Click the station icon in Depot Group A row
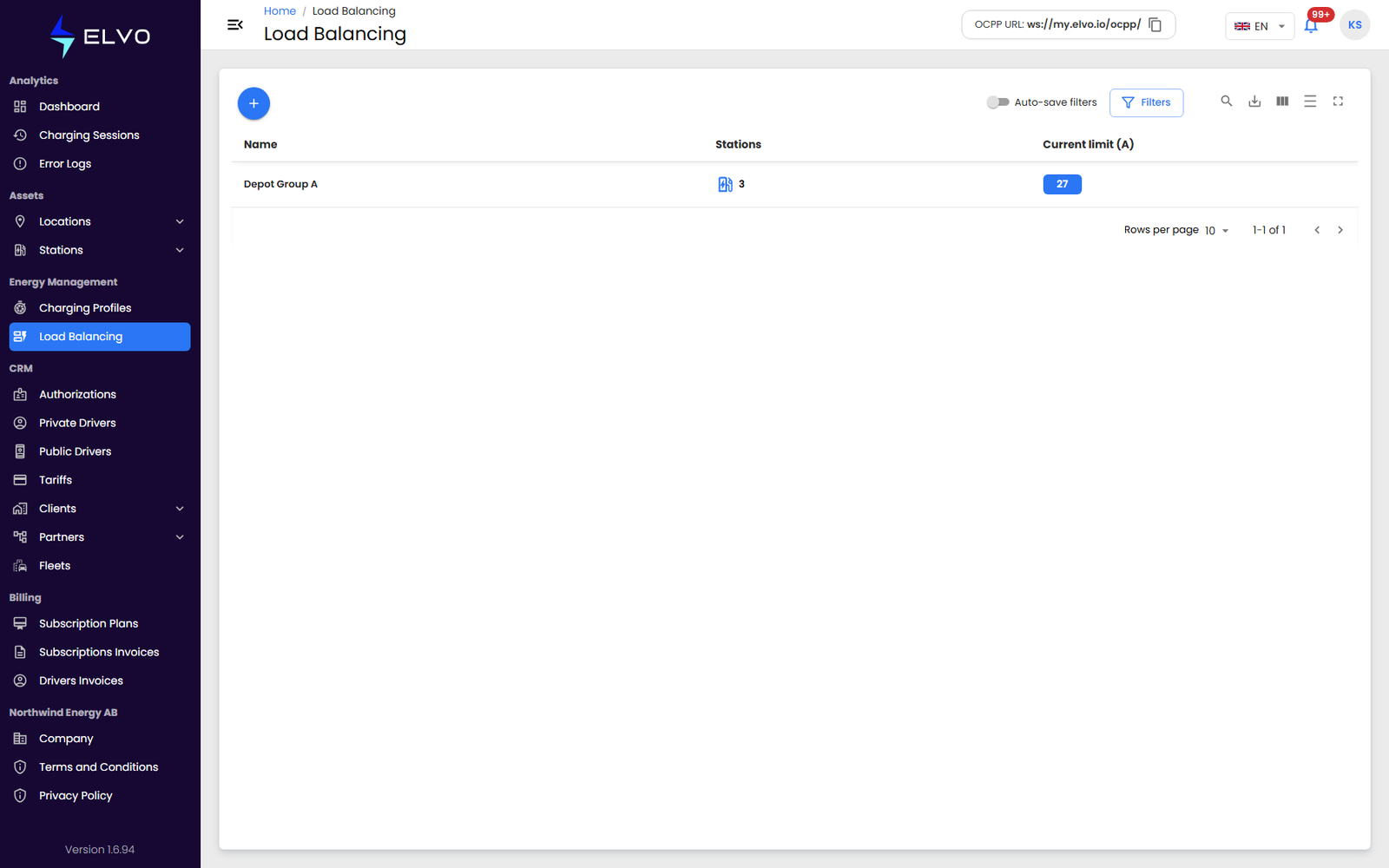1389x868 pixels. pyautogui.click(x=725, y=184)
